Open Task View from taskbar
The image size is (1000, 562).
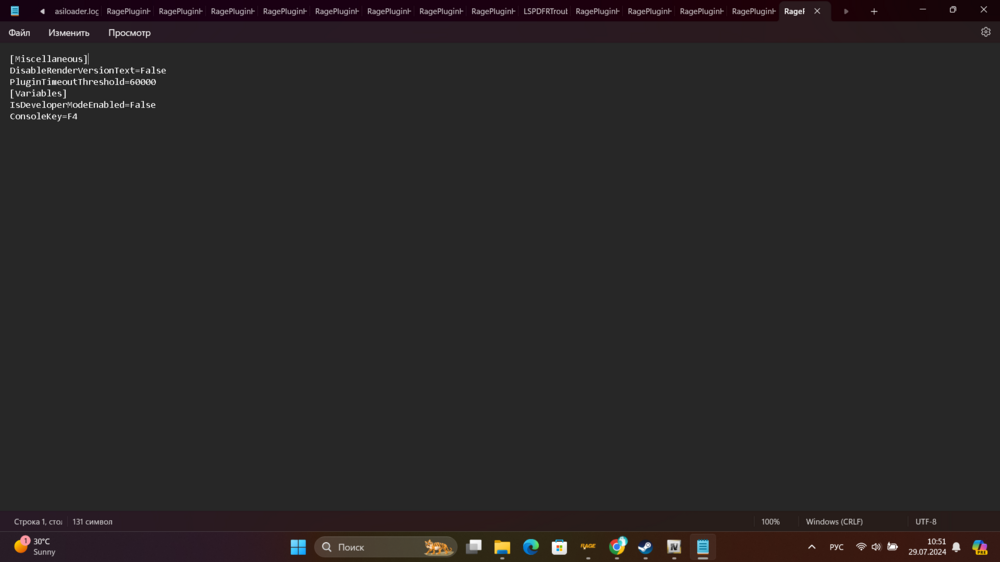coord(474,547)
